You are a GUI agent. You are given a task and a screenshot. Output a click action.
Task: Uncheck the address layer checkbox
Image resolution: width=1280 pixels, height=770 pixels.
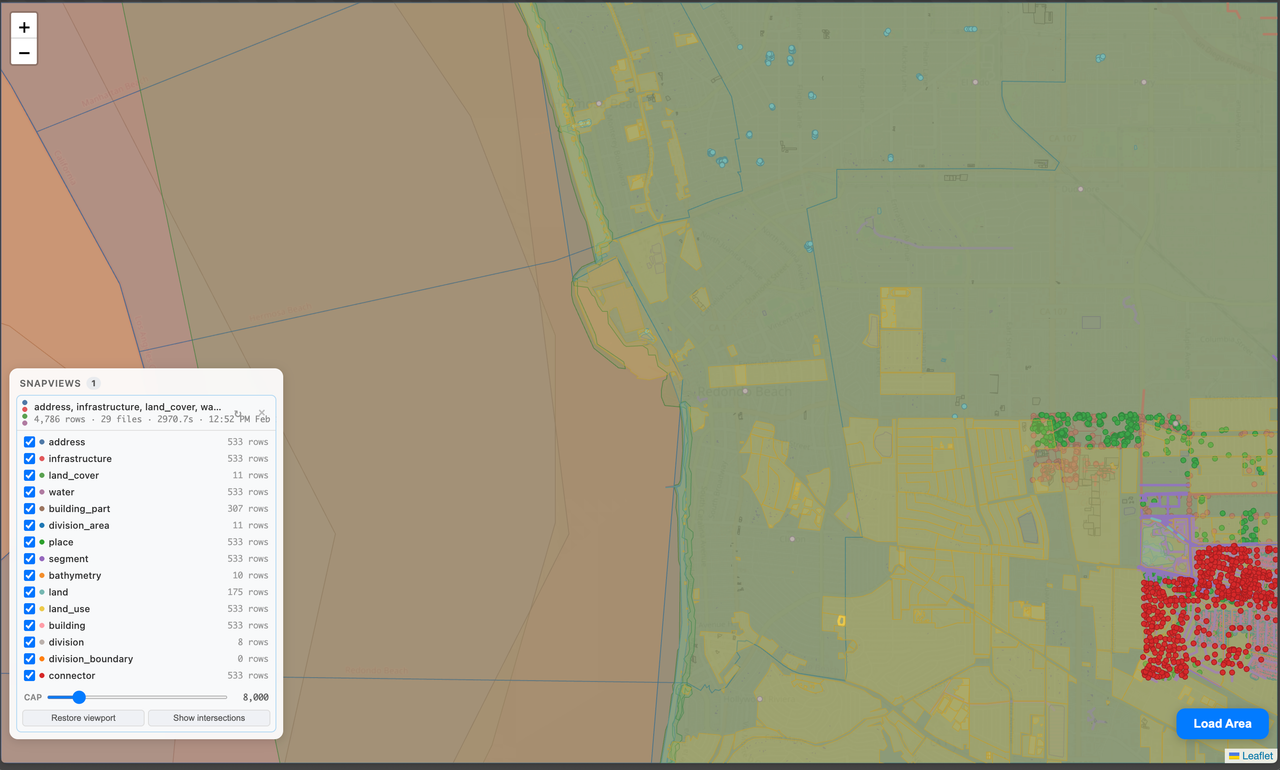(x=30, y=442)
